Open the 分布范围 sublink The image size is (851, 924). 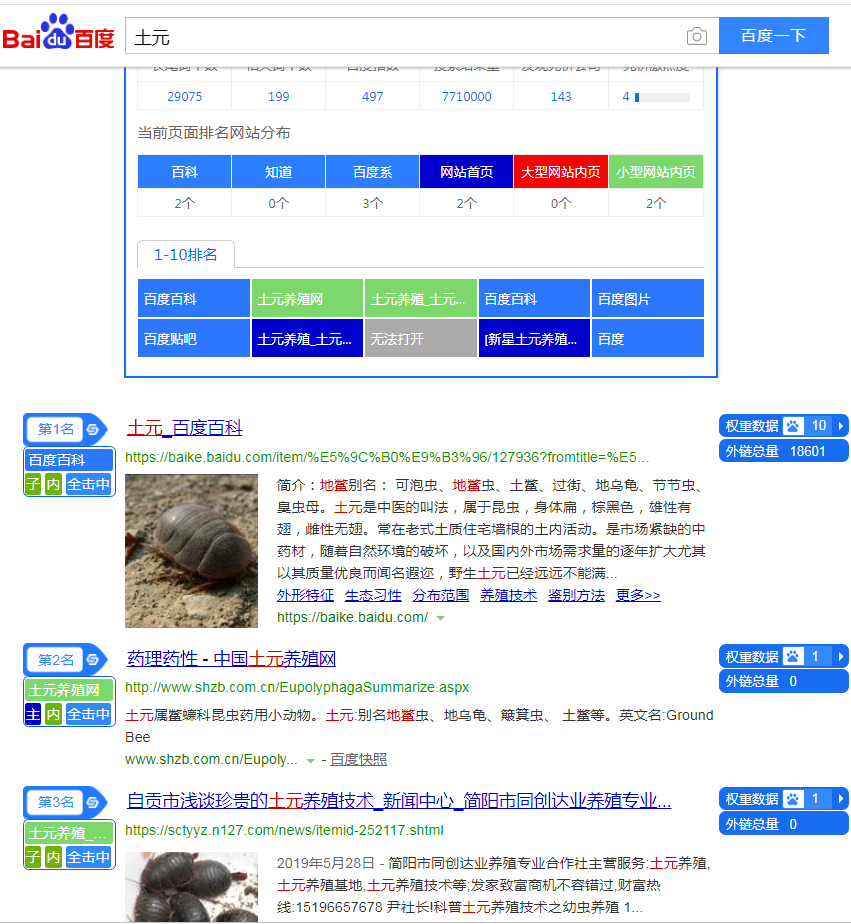[441, 595]
